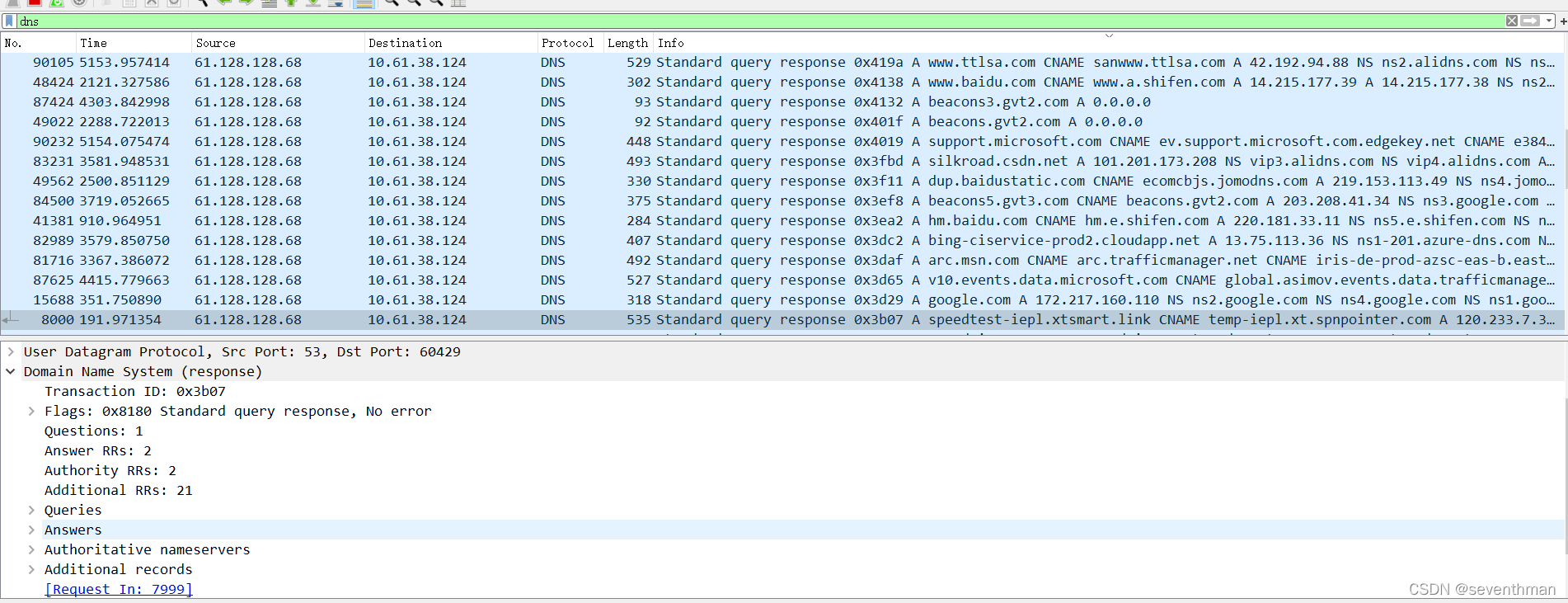Select packet 41381 hm.baidu.com response

(782, 221)
